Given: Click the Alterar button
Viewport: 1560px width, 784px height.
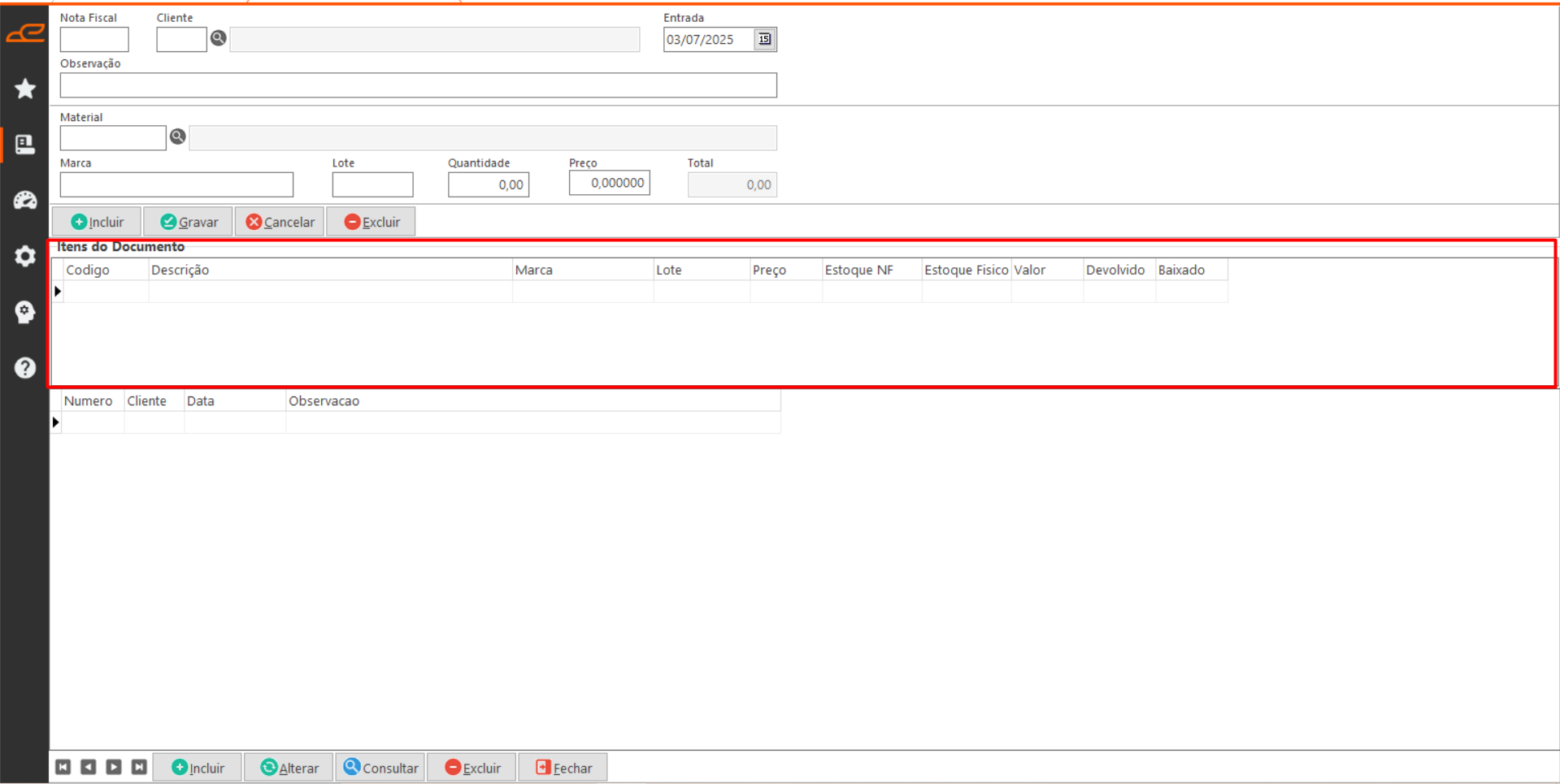Looking at the screenshot, I should [x=289, y=768].
